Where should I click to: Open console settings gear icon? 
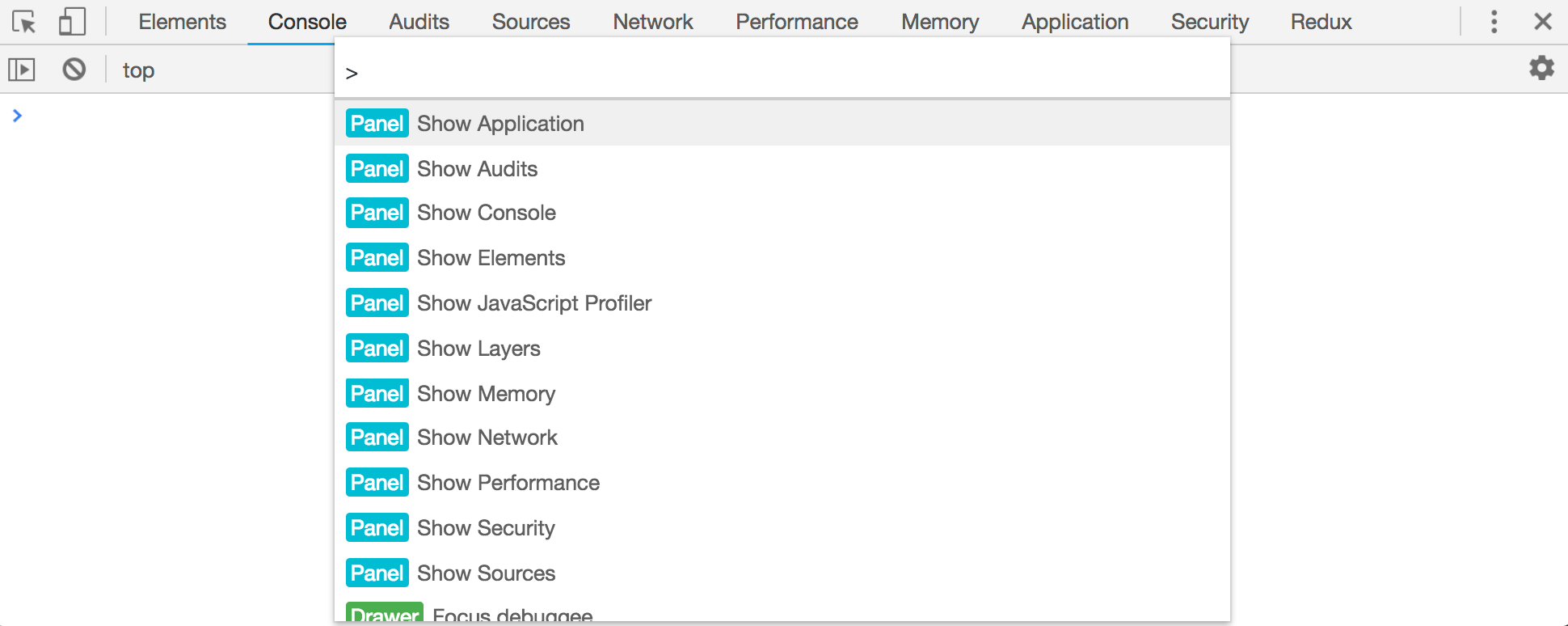[x=1542, y=68]
